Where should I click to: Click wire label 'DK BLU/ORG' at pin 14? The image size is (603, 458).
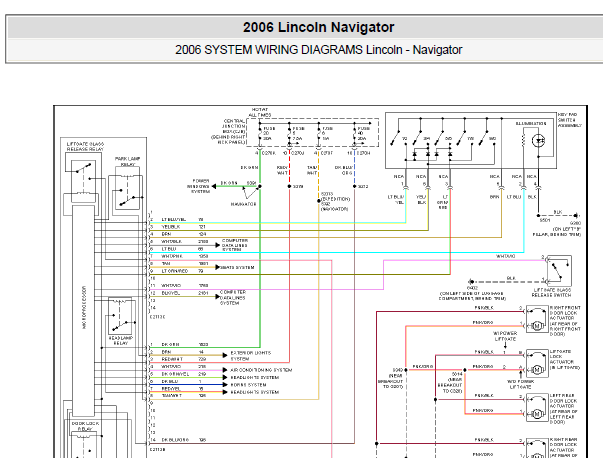click(x=175, y=440)
